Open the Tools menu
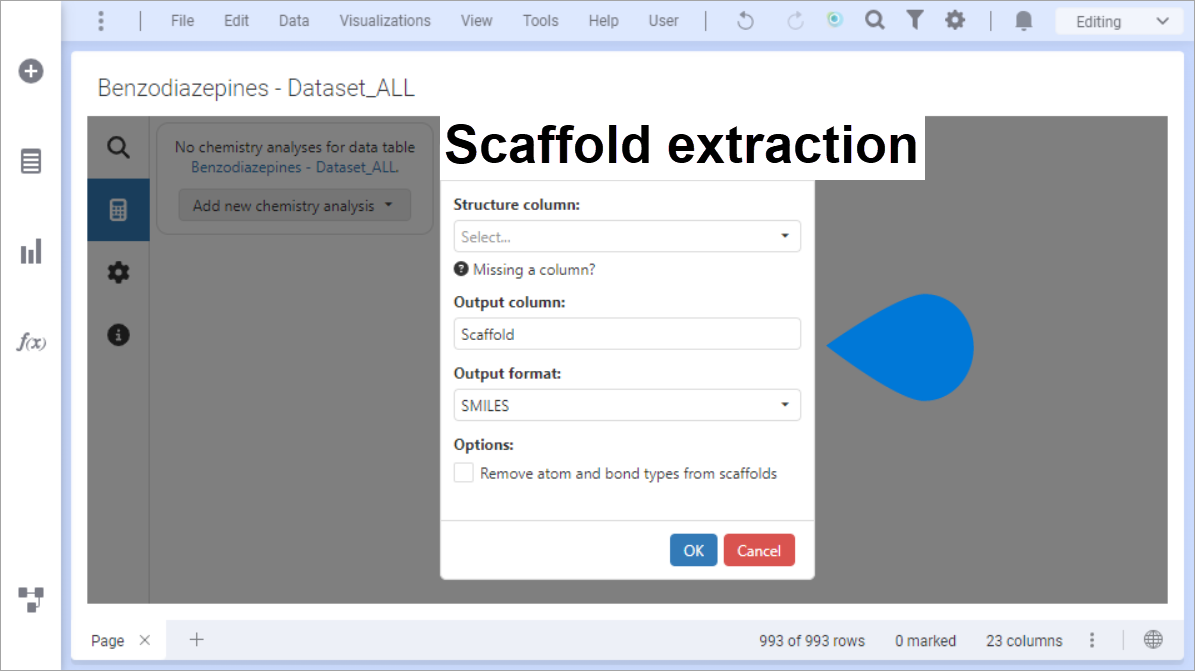1195x671 pixels. [540, 20]
